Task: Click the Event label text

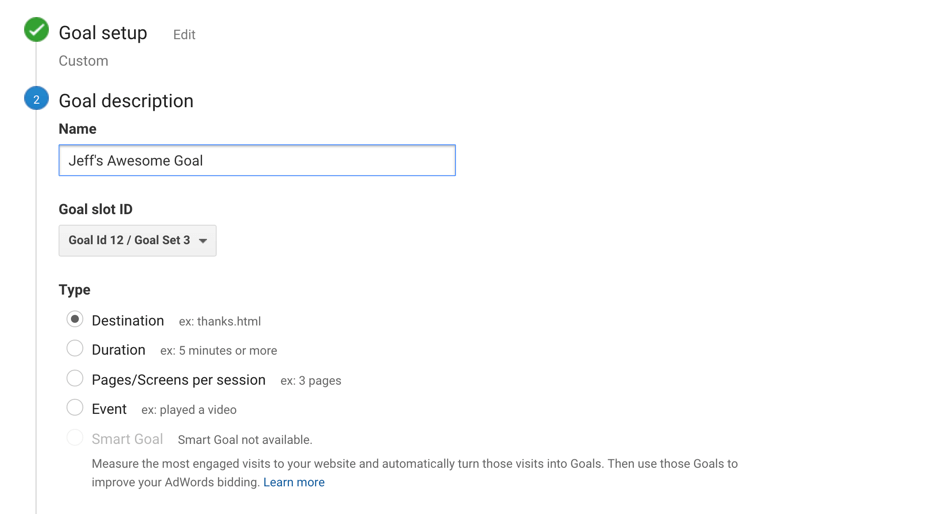Action: coord(109,409)
